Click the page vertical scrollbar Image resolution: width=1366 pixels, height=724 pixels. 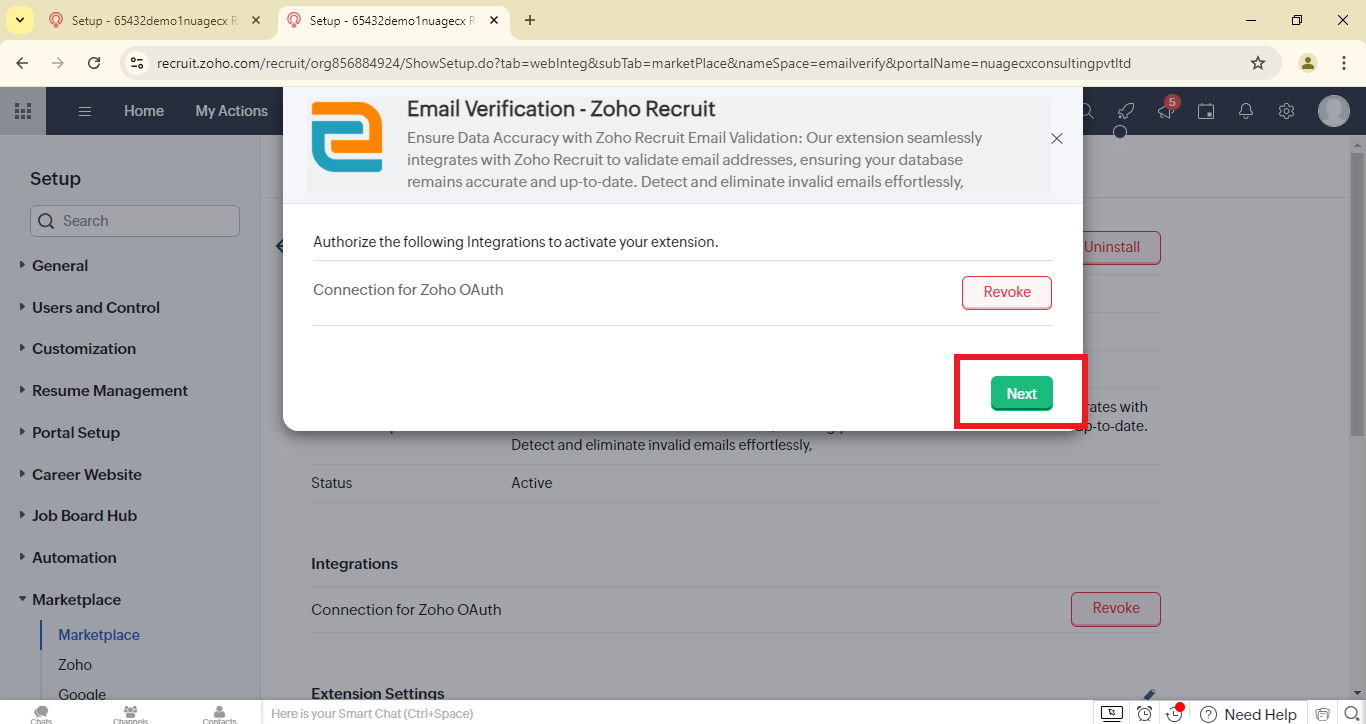[x=1357, y=294]
